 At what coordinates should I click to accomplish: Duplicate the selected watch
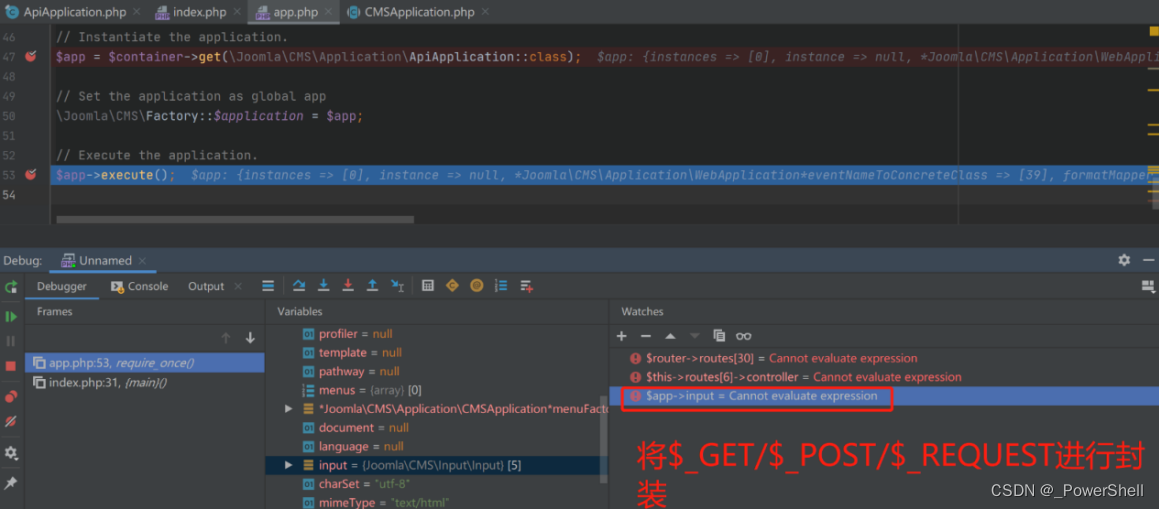click(x=719, y=336)
